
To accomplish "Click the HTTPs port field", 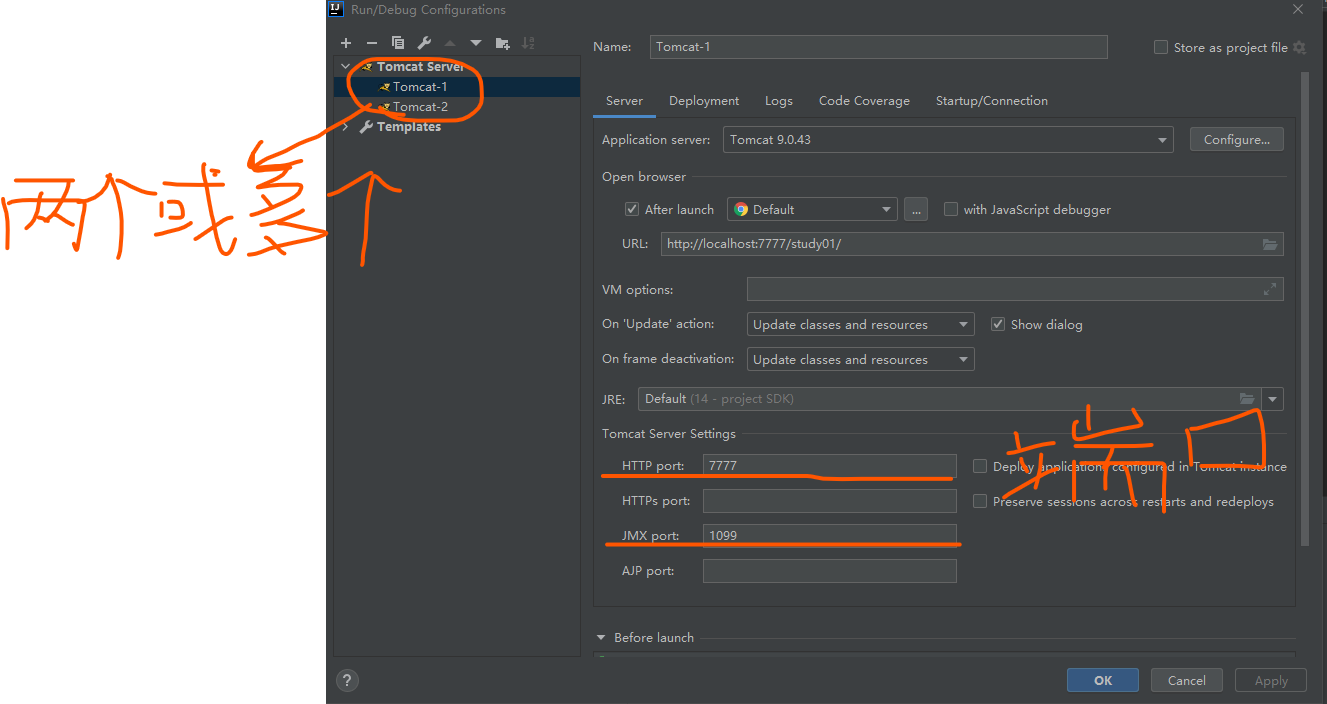I will pyautogui.click(x=830, y=501).
